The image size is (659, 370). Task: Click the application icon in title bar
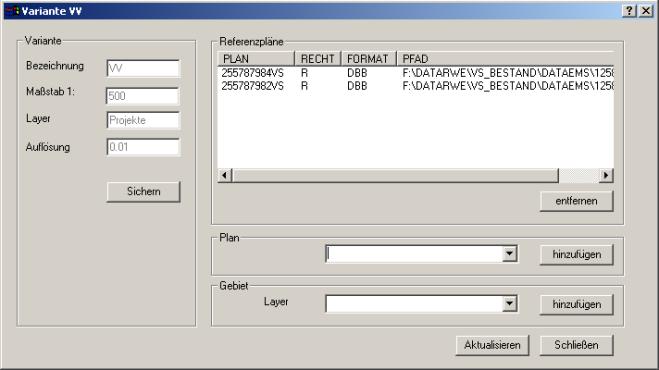(13, 11)
